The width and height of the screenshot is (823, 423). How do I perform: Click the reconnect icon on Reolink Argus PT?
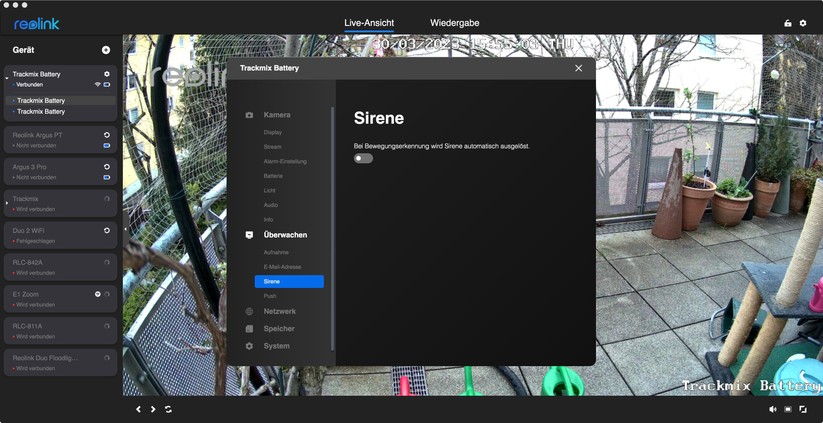point(107,134)
